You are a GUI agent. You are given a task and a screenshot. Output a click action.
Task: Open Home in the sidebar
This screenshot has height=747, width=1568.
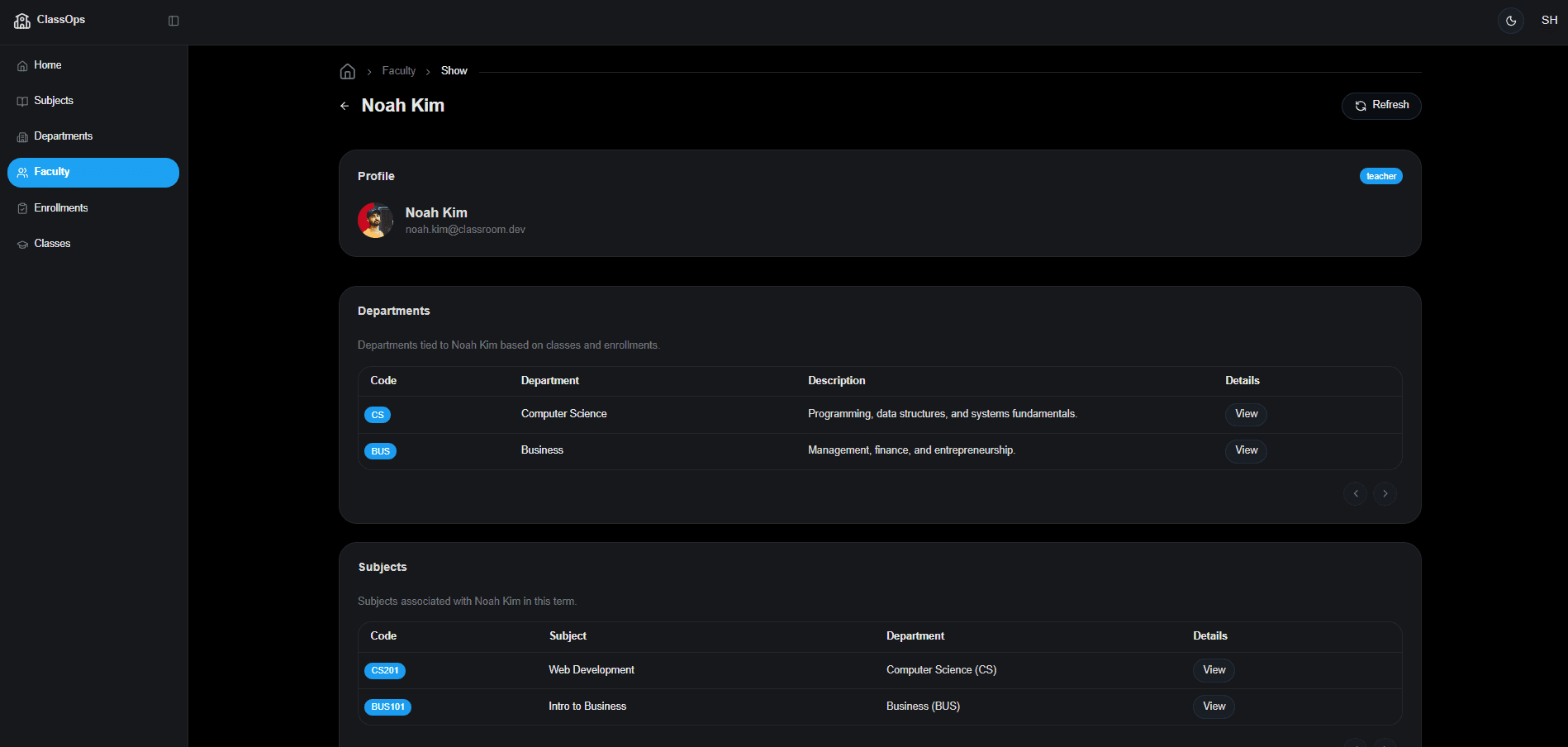click(93, 65)
